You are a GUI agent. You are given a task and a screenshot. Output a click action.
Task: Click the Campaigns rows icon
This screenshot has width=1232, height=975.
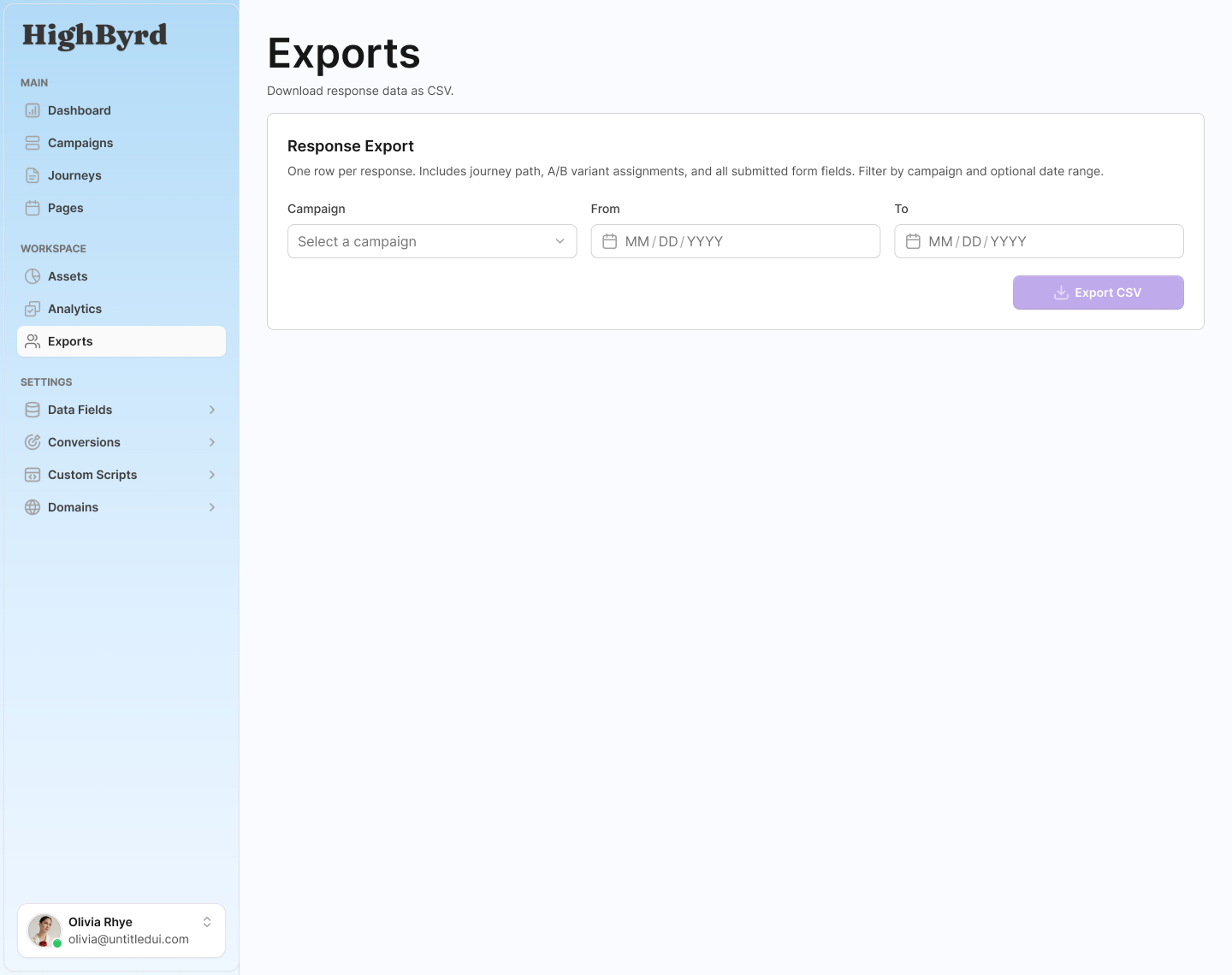(x=33, y=143)
